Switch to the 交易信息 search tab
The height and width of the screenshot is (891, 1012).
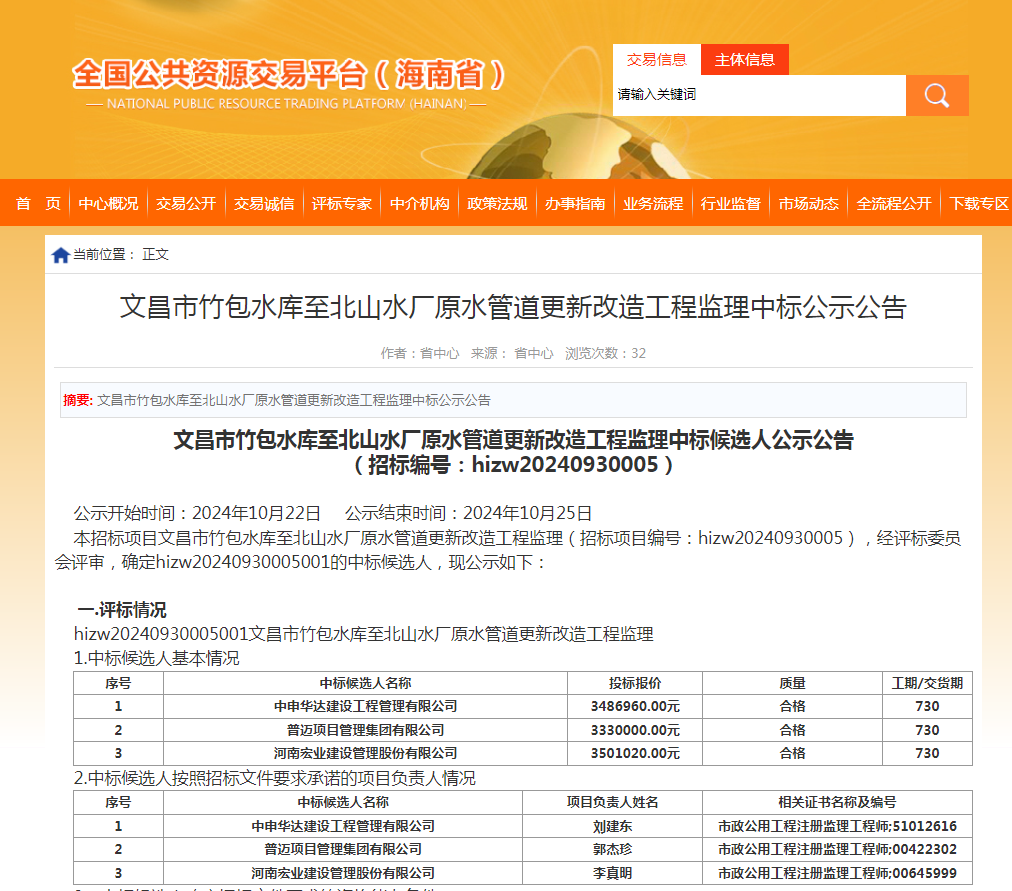point(657,59)
